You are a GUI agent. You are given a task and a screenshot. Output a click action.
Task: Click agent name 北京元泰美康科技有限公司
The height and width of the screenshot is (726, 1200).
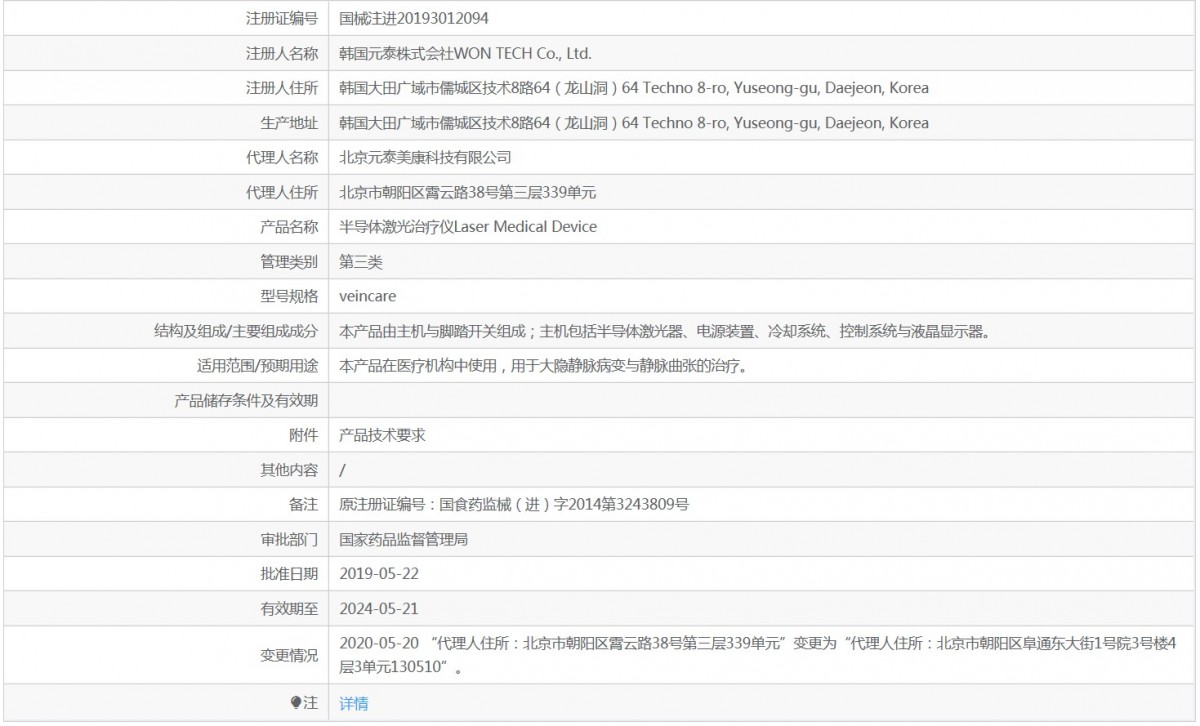426,157
